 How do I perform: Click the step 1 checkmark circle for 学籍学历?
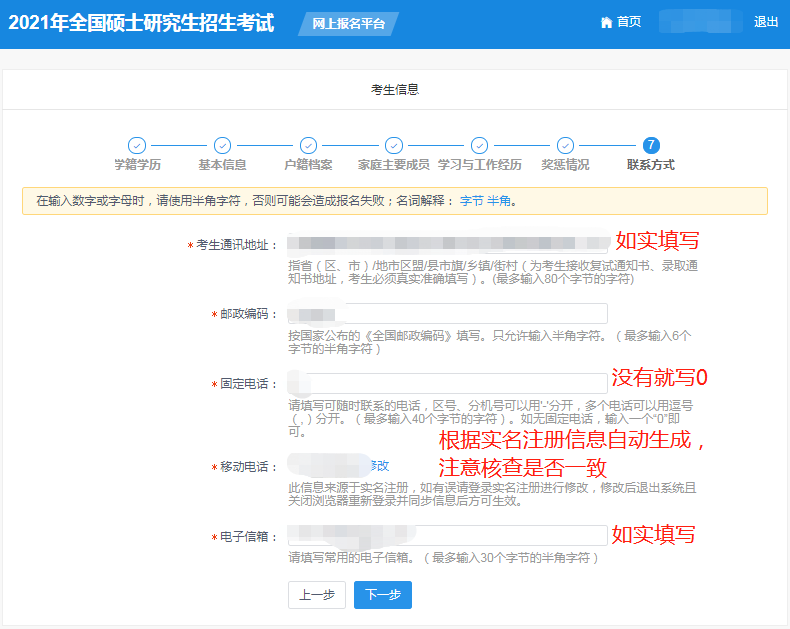tap(137, 146)
